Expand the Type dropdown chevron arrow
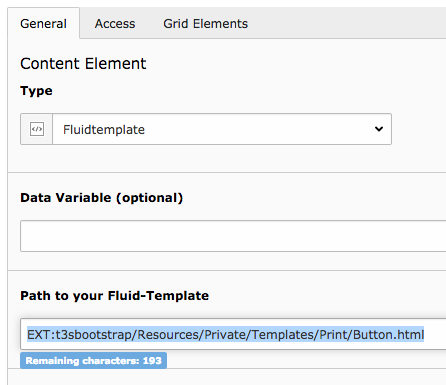Image resolution: width=446 pixels, height=385 pixels. 379,129
